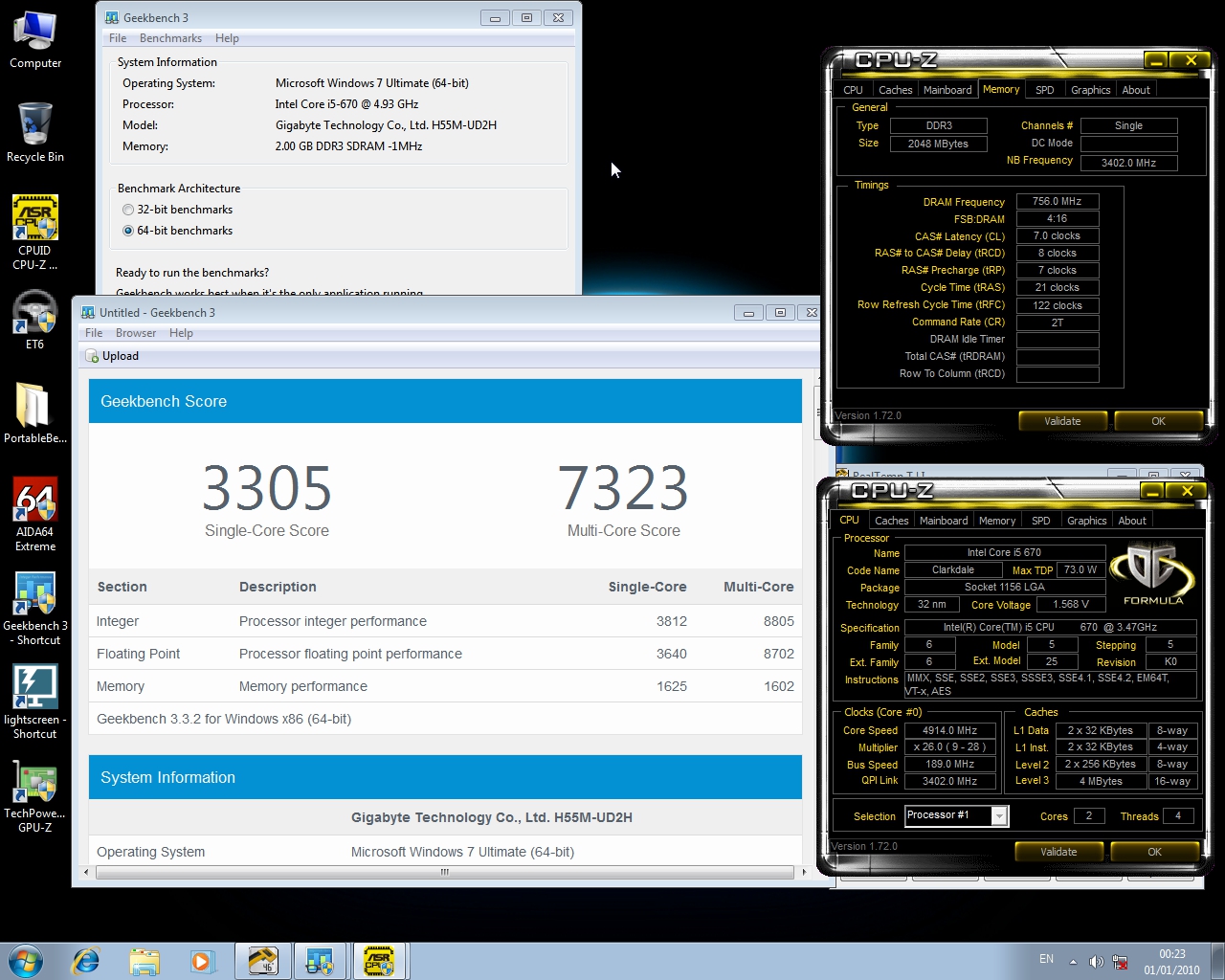Switch to the Mainboard tab in the lower CPU-Z window
The width and height of the screenshot is (1225, 980).
click(944, 521)
